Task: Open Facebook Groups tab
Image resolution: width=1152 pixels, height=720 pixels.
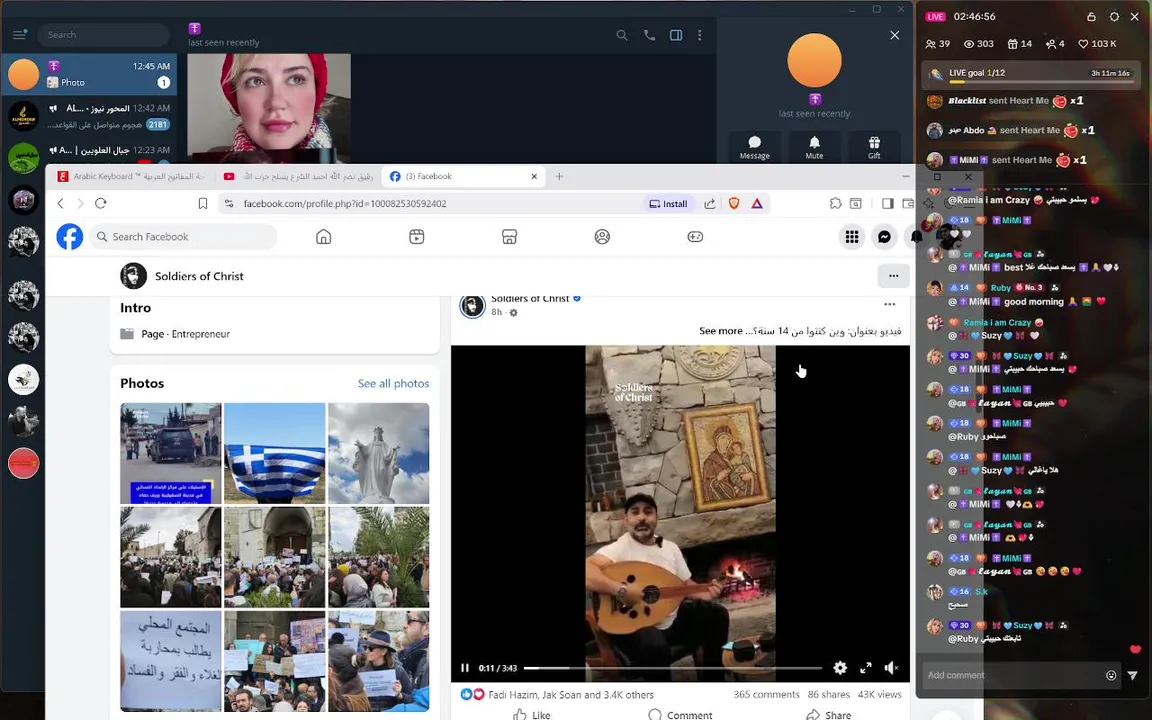Action: (x=602, y=237)
